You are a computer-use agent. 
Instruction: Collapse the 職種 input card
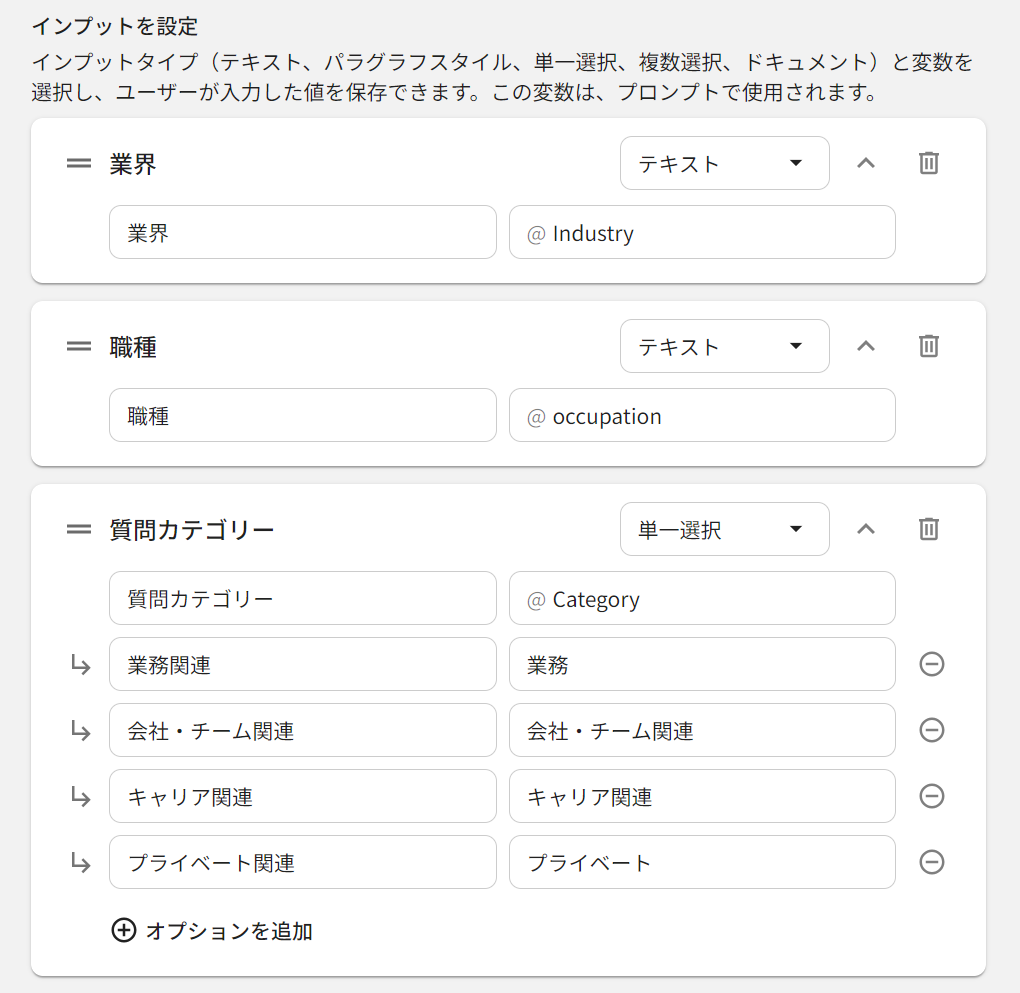click(866, 346)
